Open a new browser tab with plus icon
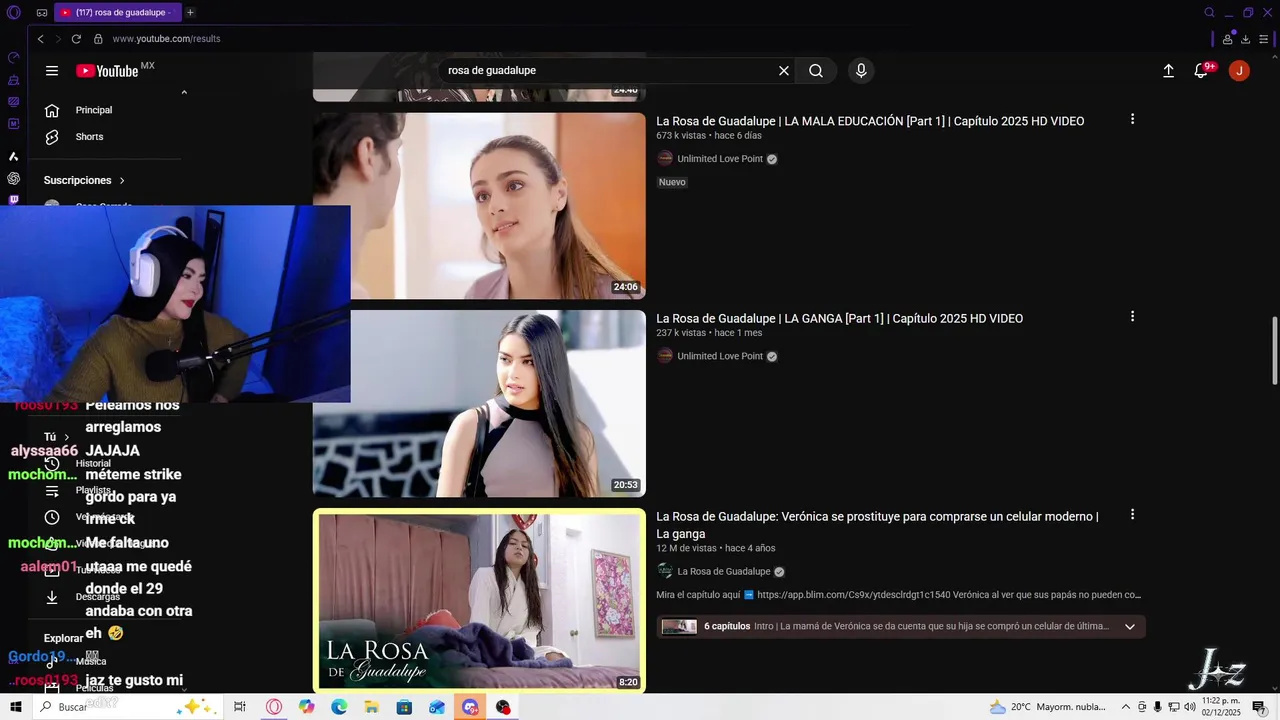The width and height of the screenshot is (1280, 720). point(190,12)
